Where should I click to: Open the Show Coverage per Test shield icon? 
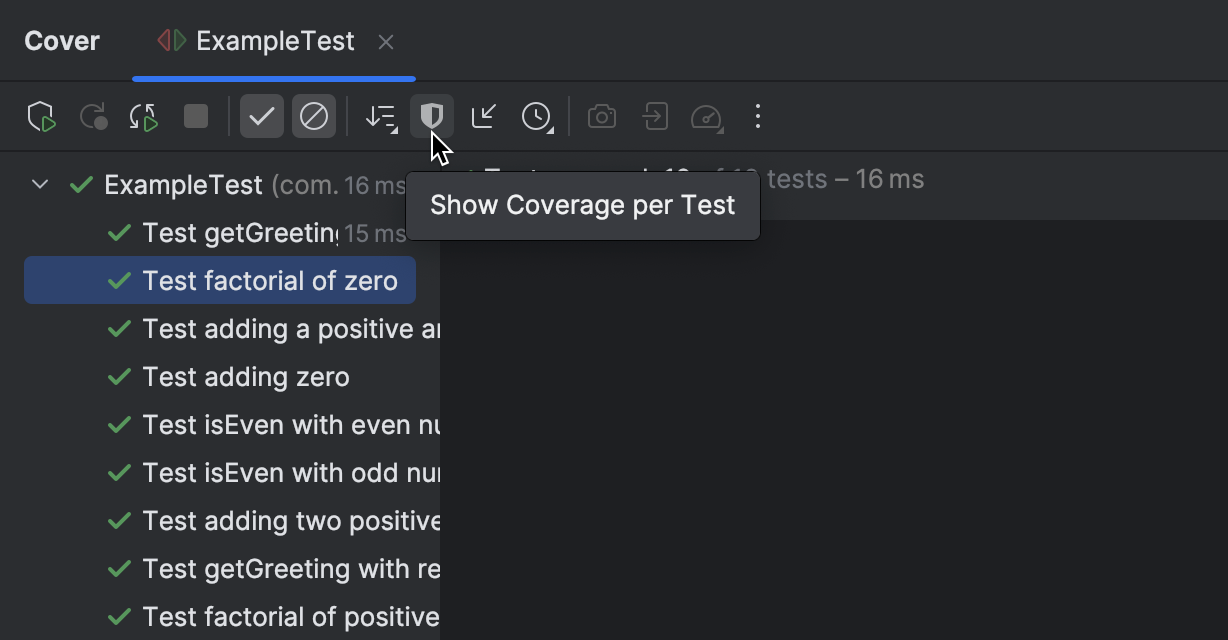[431, 116]
